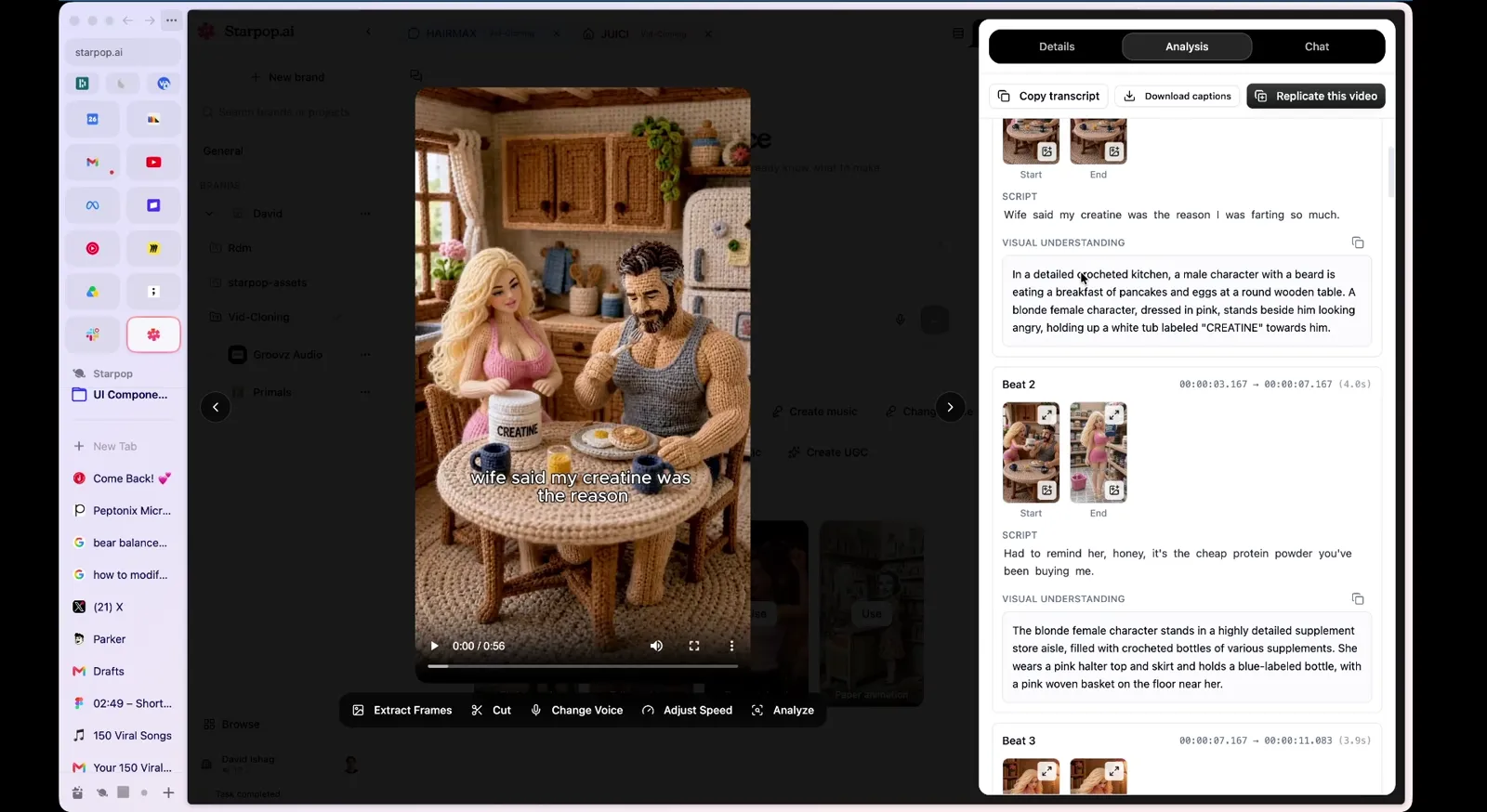1487x812 pixels.
Task: Click plus icon at sidebar bottom
Action: click(168, 792)
